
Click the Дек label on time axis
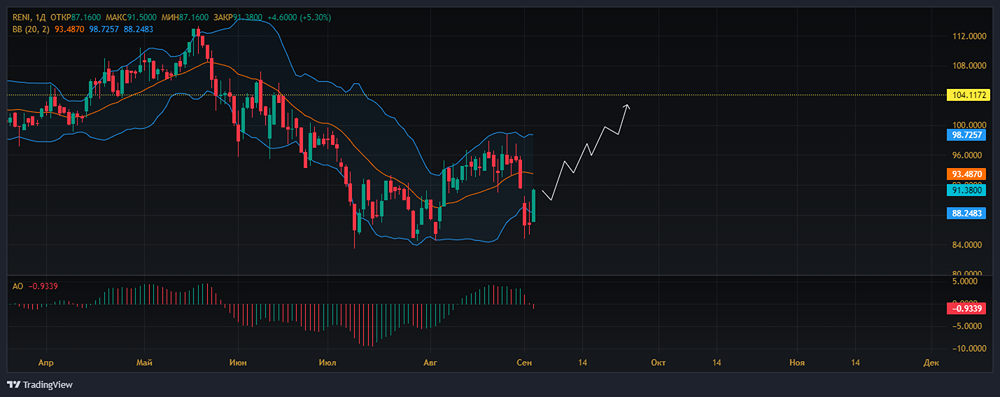click(930, 363)
